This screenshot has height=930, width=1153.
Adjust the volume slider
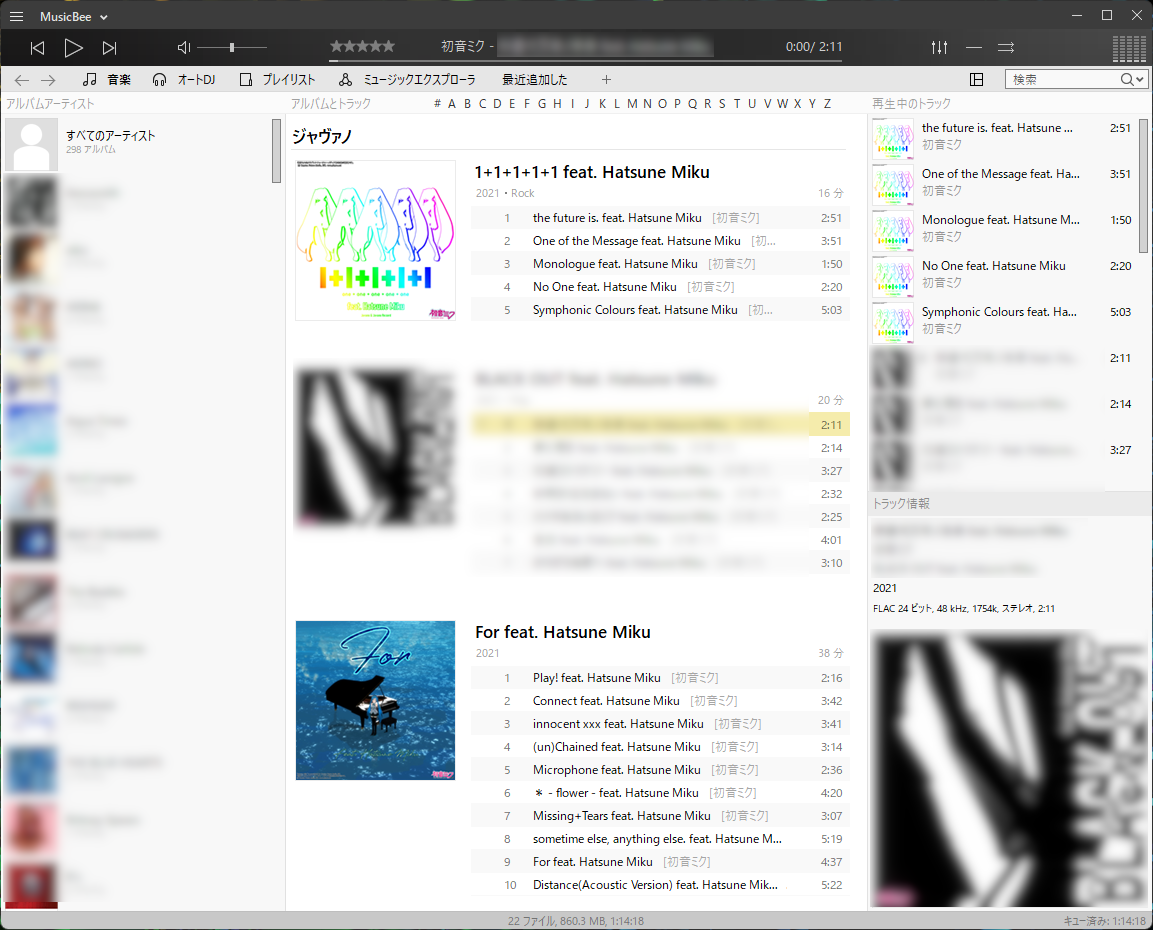[232, 47]
